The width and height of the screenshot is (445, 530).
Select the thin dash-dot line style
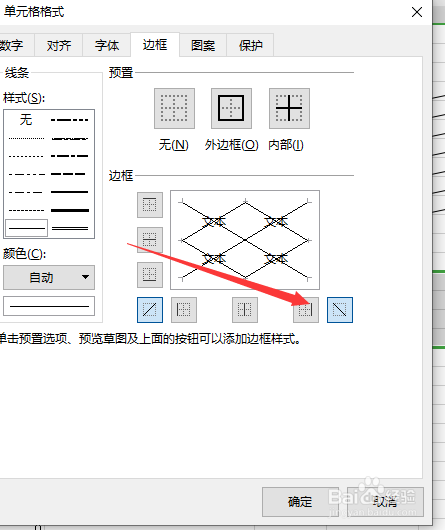[x=26, y=192]
